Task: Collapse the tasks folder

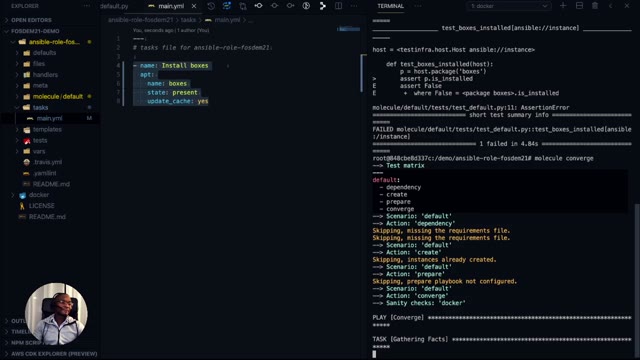Action: (x=17, y=107)
